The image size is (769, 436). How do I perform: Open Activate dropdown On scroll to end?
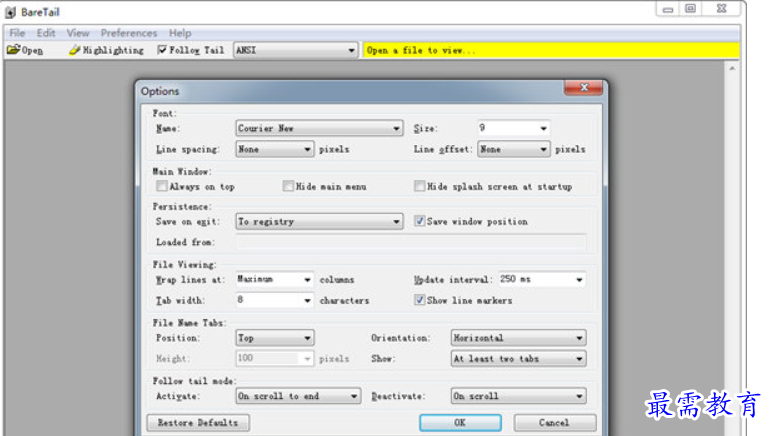click(x=298, y=396)
